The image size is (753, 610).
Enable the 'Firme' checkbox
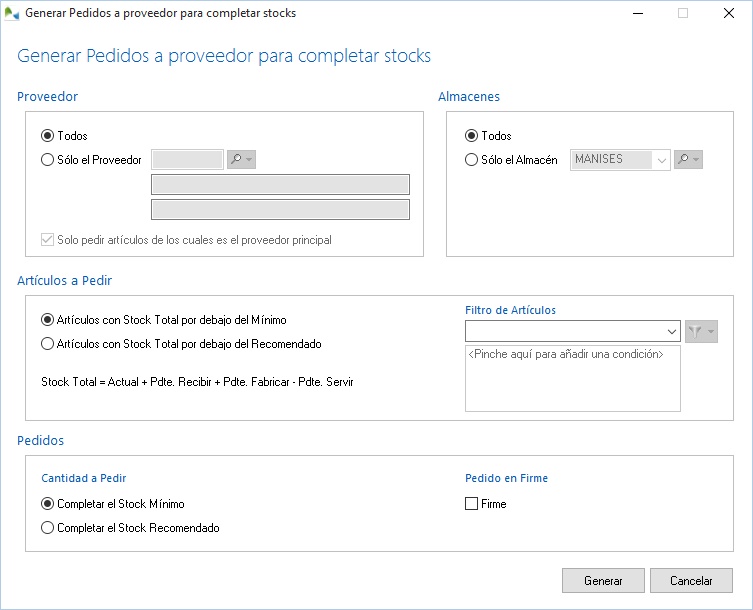tap(472, 504)
